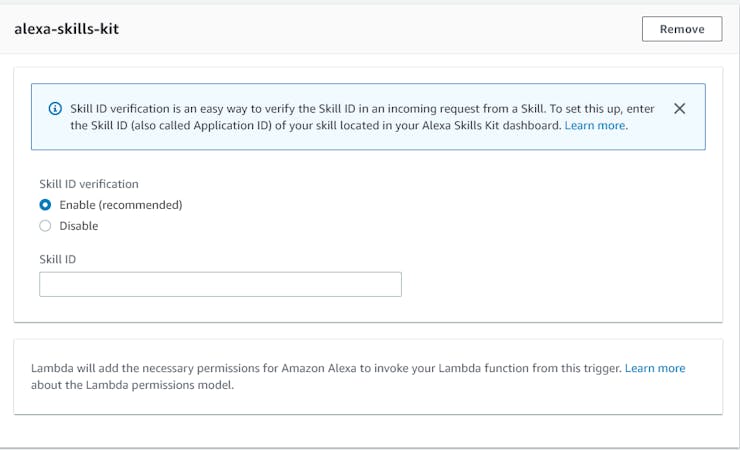Click the Disable option label text
Viewport: 740px width, 450px height.
tap(79, 226)
